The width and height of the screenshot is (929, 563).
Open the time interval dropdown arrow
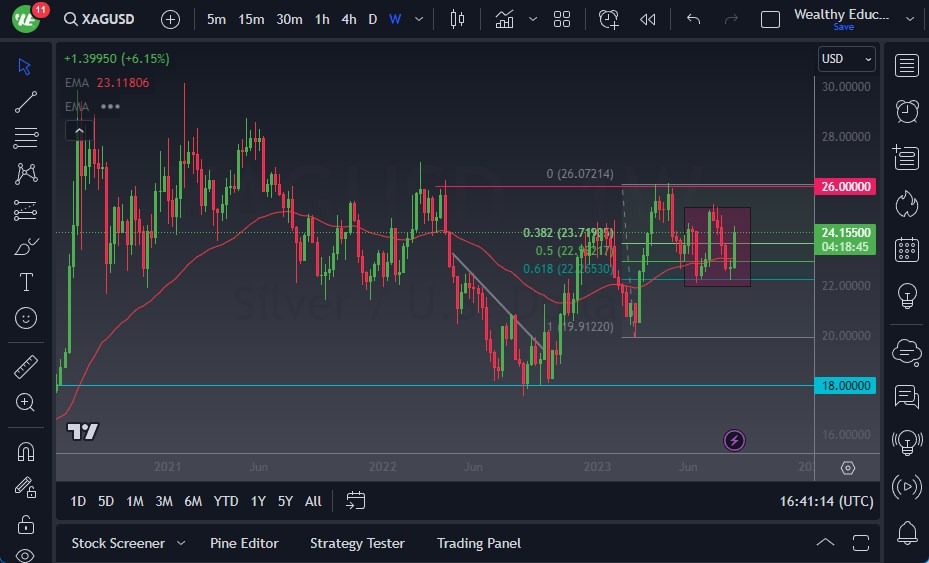(419, 19)
